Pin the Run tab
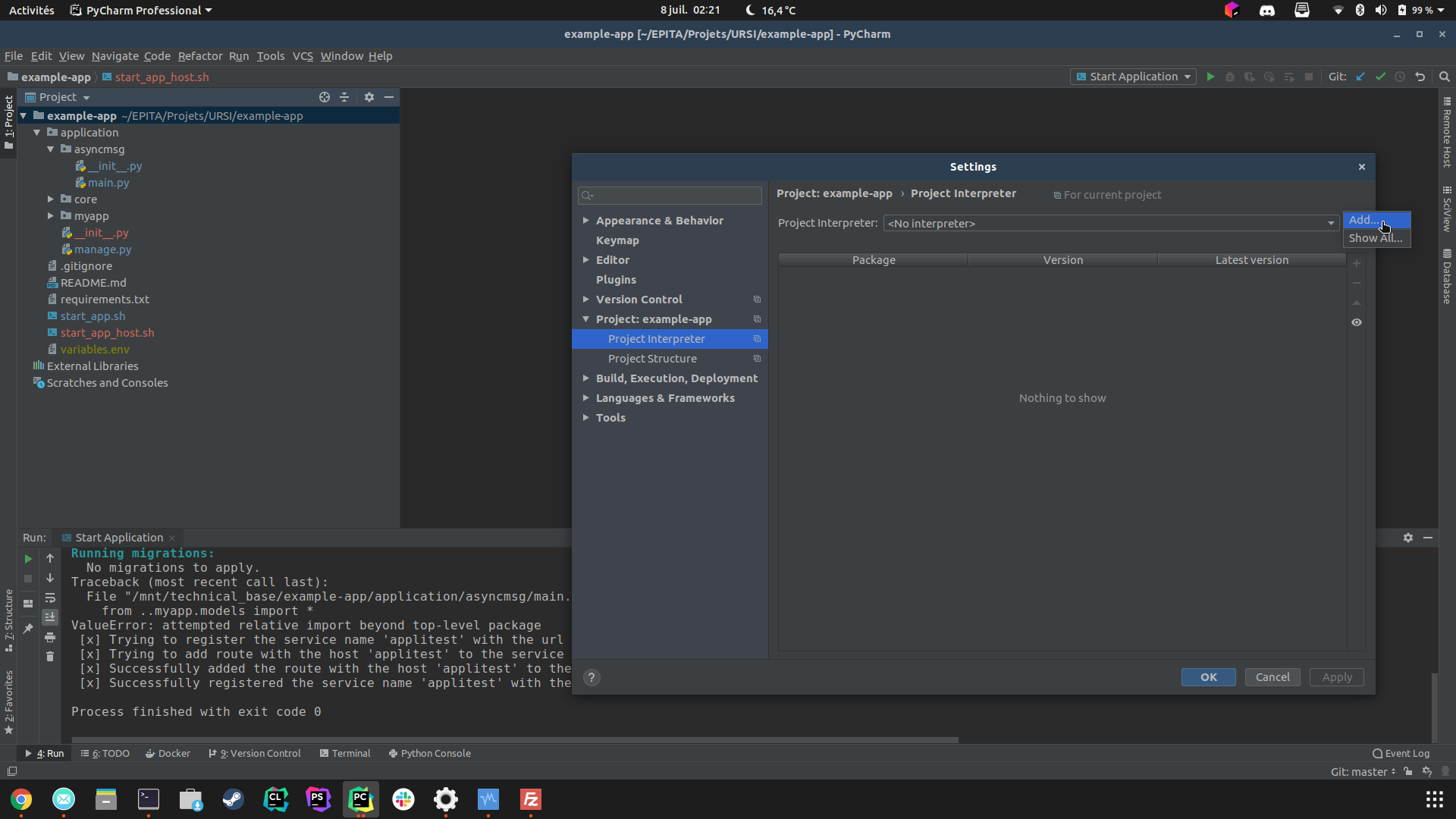Screen dimensions: 1456x819 [x=28, y=629]
